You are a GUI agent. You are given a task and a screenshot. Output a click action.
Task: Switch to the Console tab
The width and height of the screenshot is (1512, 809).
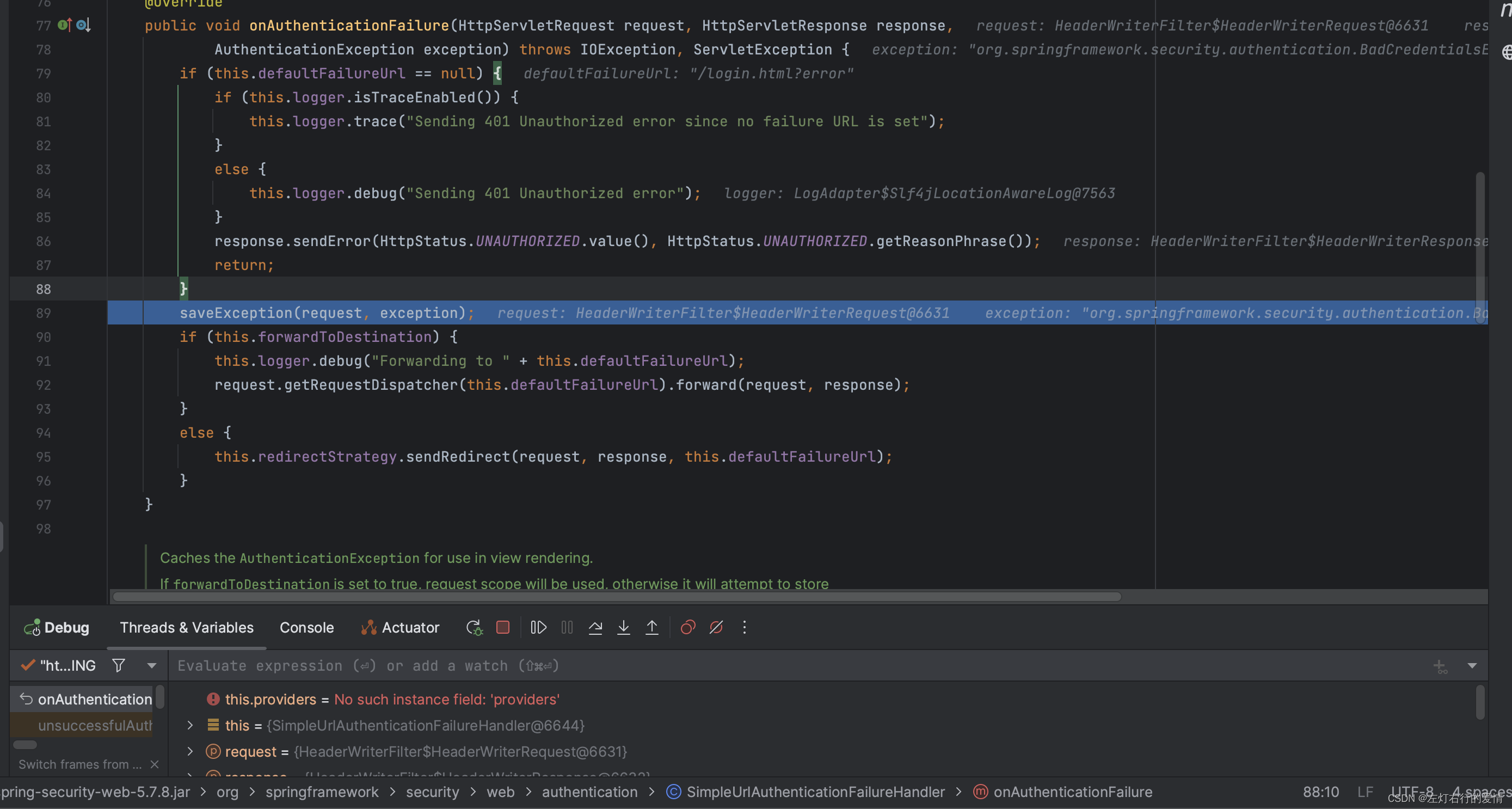coord(306,628)
